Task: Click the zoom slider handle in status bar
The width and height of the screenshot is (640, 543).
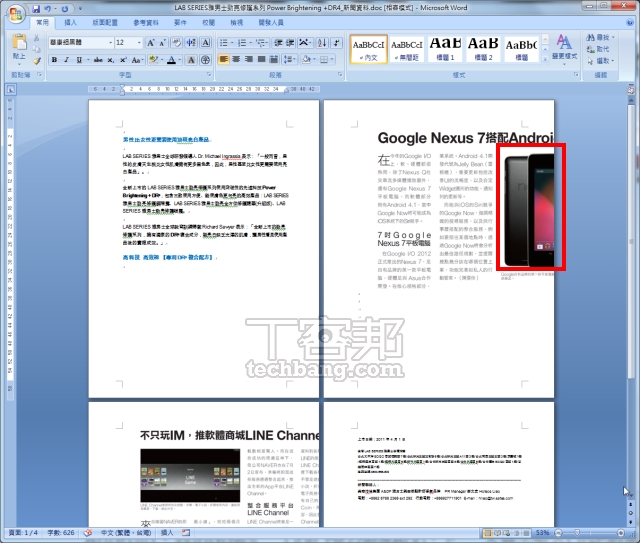Action: pos(577,533)
